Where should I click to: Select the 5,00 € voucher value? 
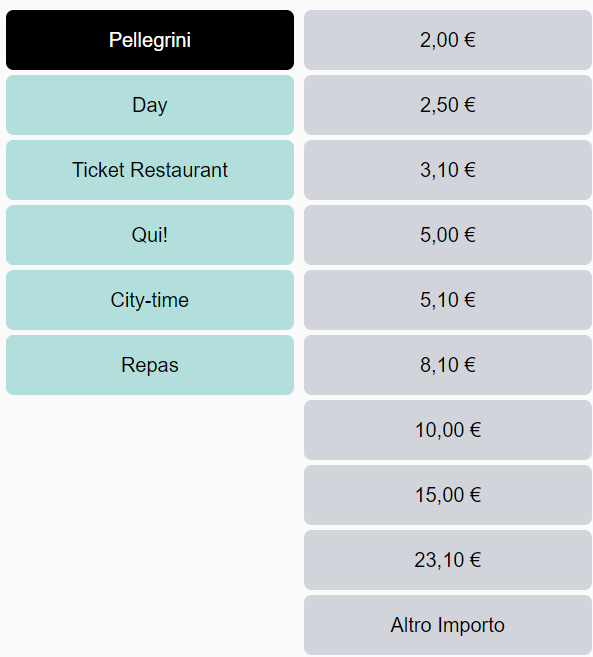coord(448,235)
